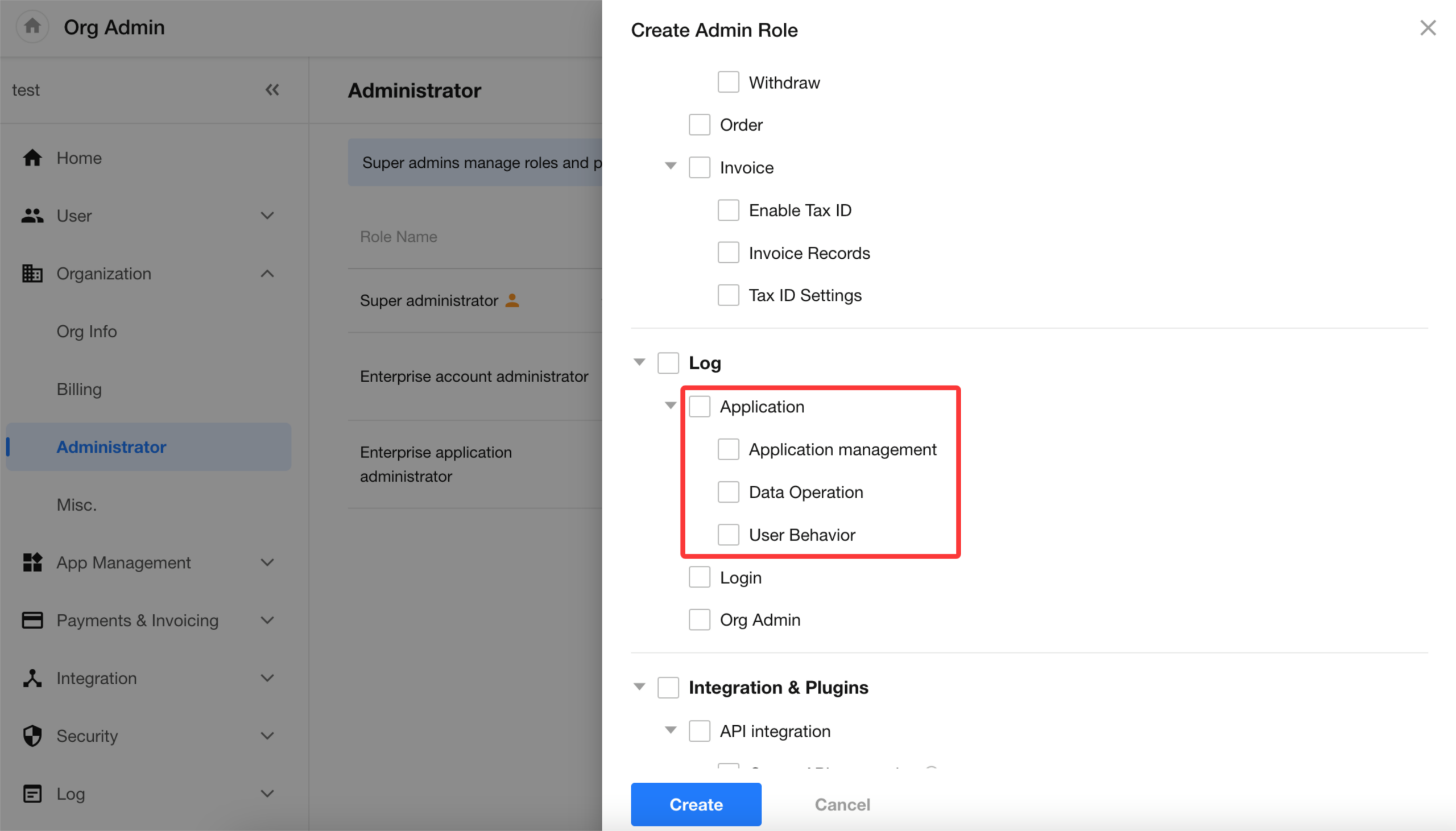1456x831 pixels.
Task: Tick the Org Admin log checkbox
Action: [699, 620]
